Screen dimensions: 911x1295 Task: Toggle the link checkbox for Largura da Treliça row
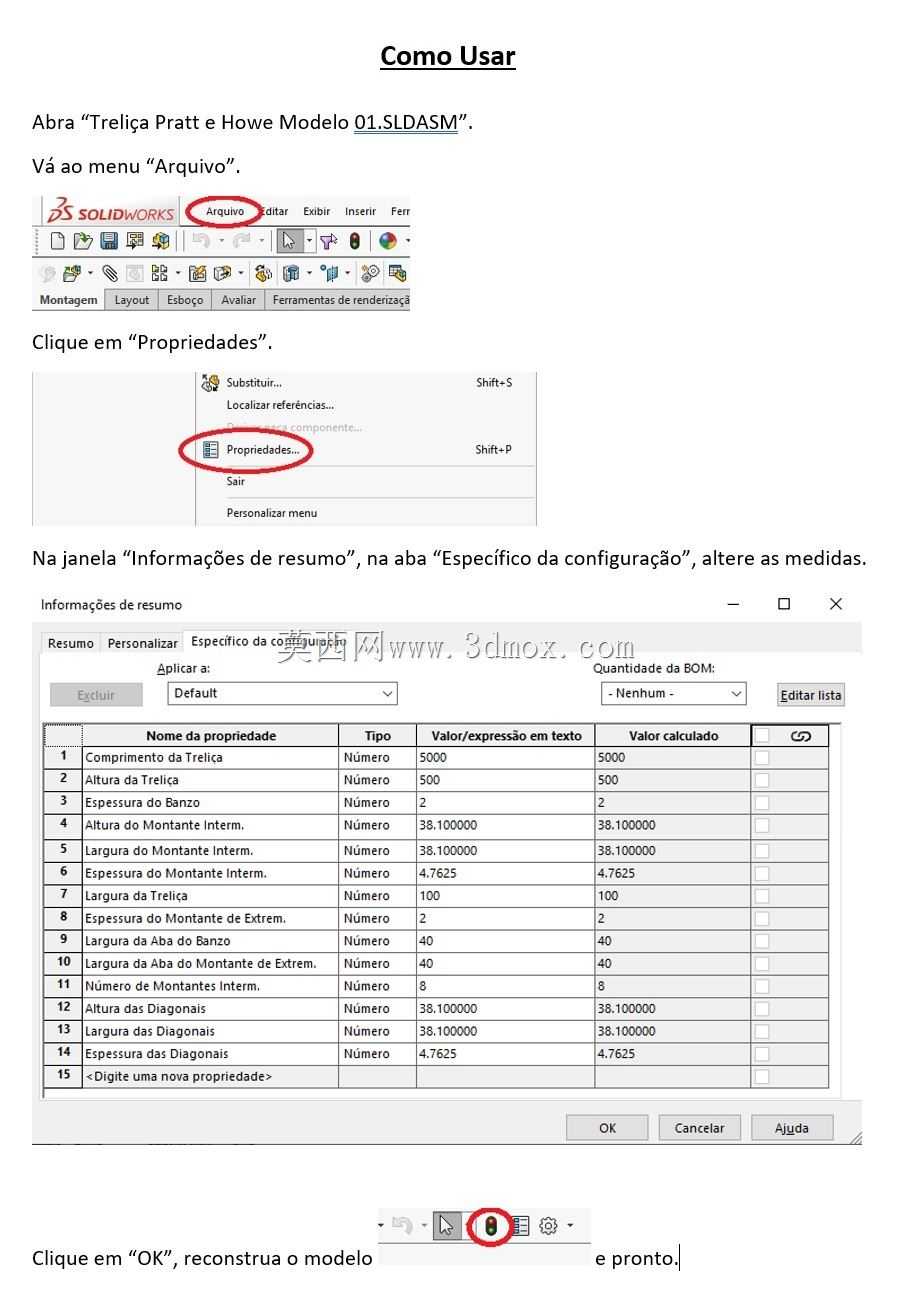click(x=762, y=896)
